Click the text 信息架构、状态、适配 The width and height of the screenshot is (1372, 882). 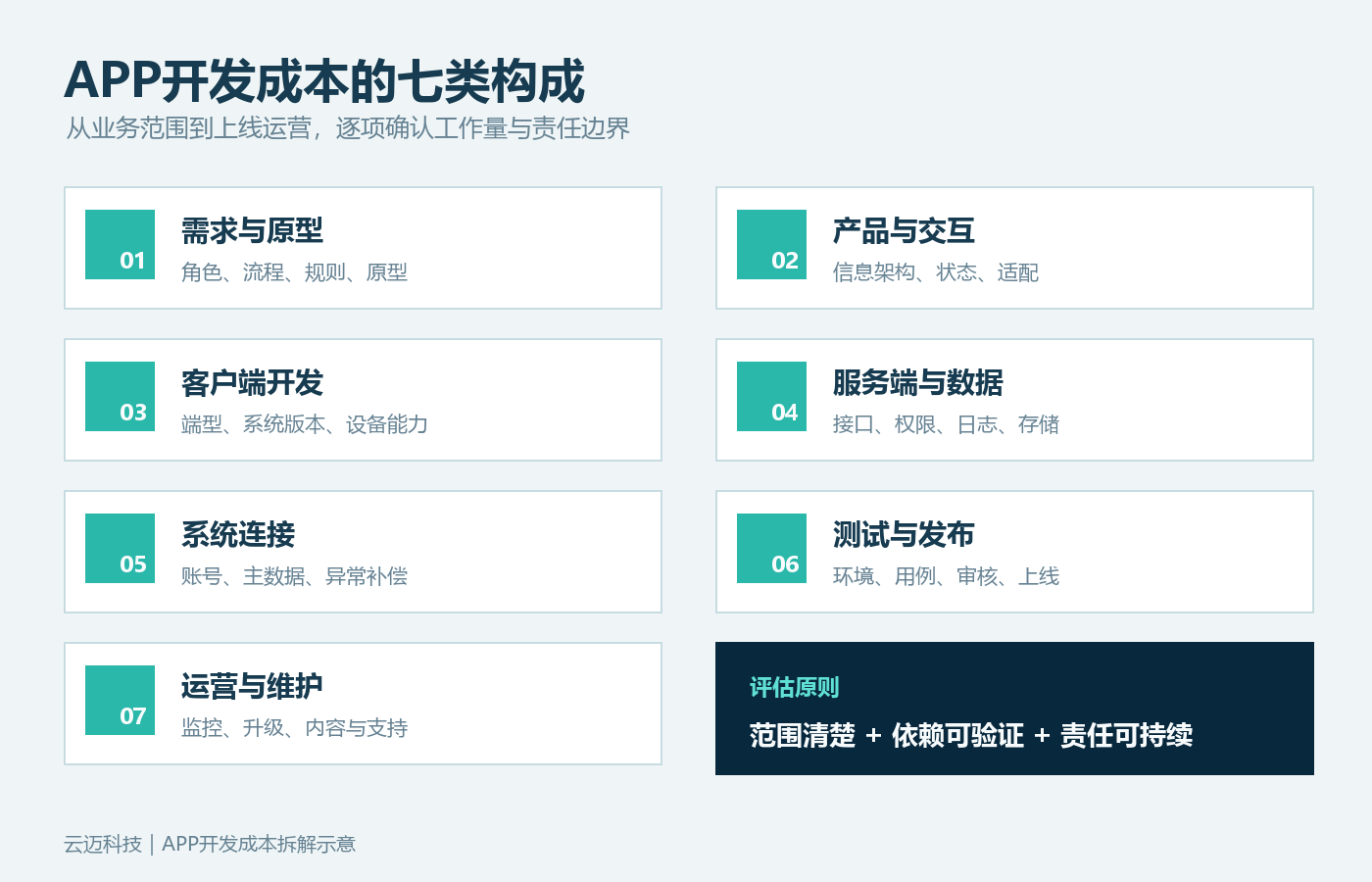point(936,272)
